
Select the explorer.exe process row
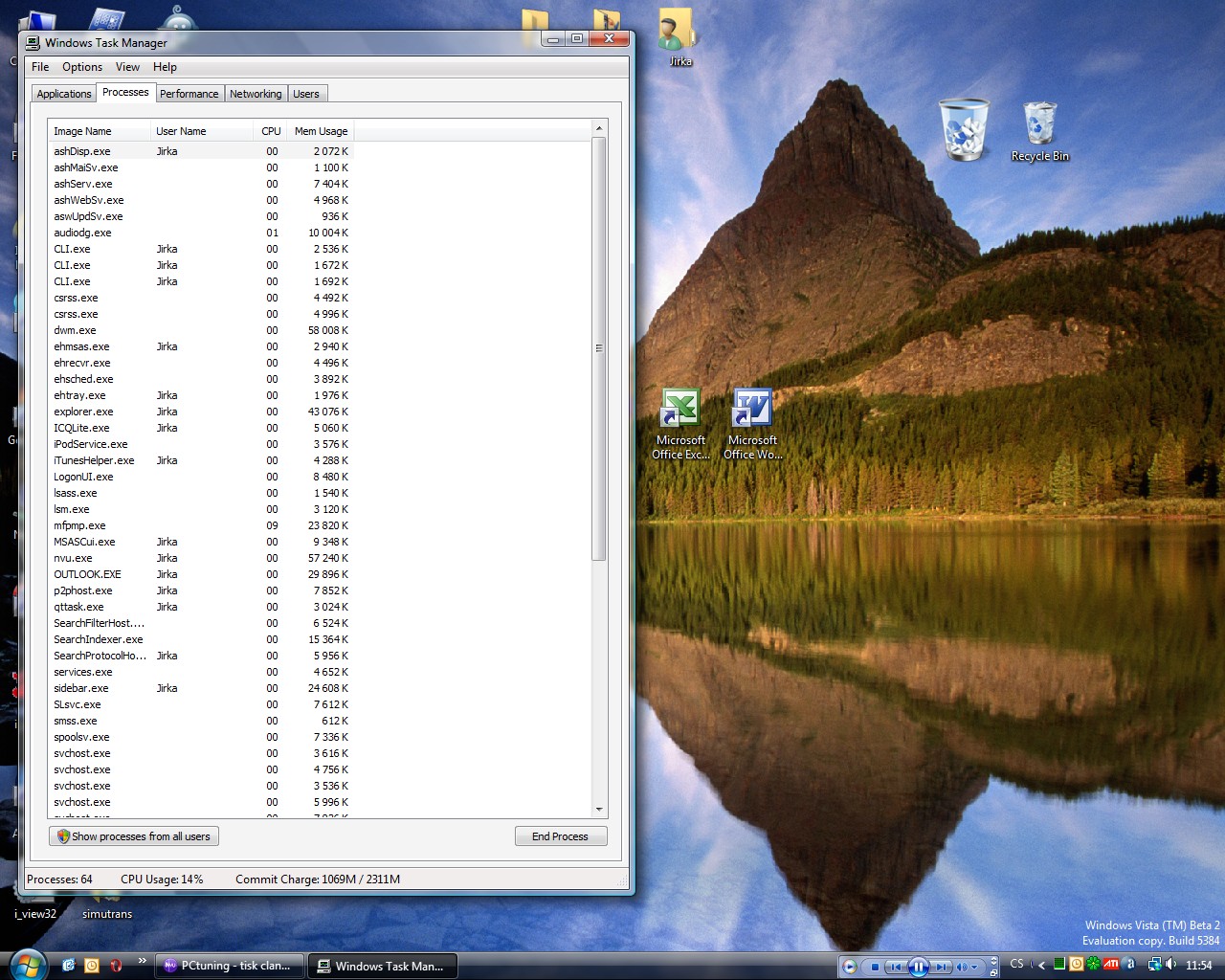point(201,412)
